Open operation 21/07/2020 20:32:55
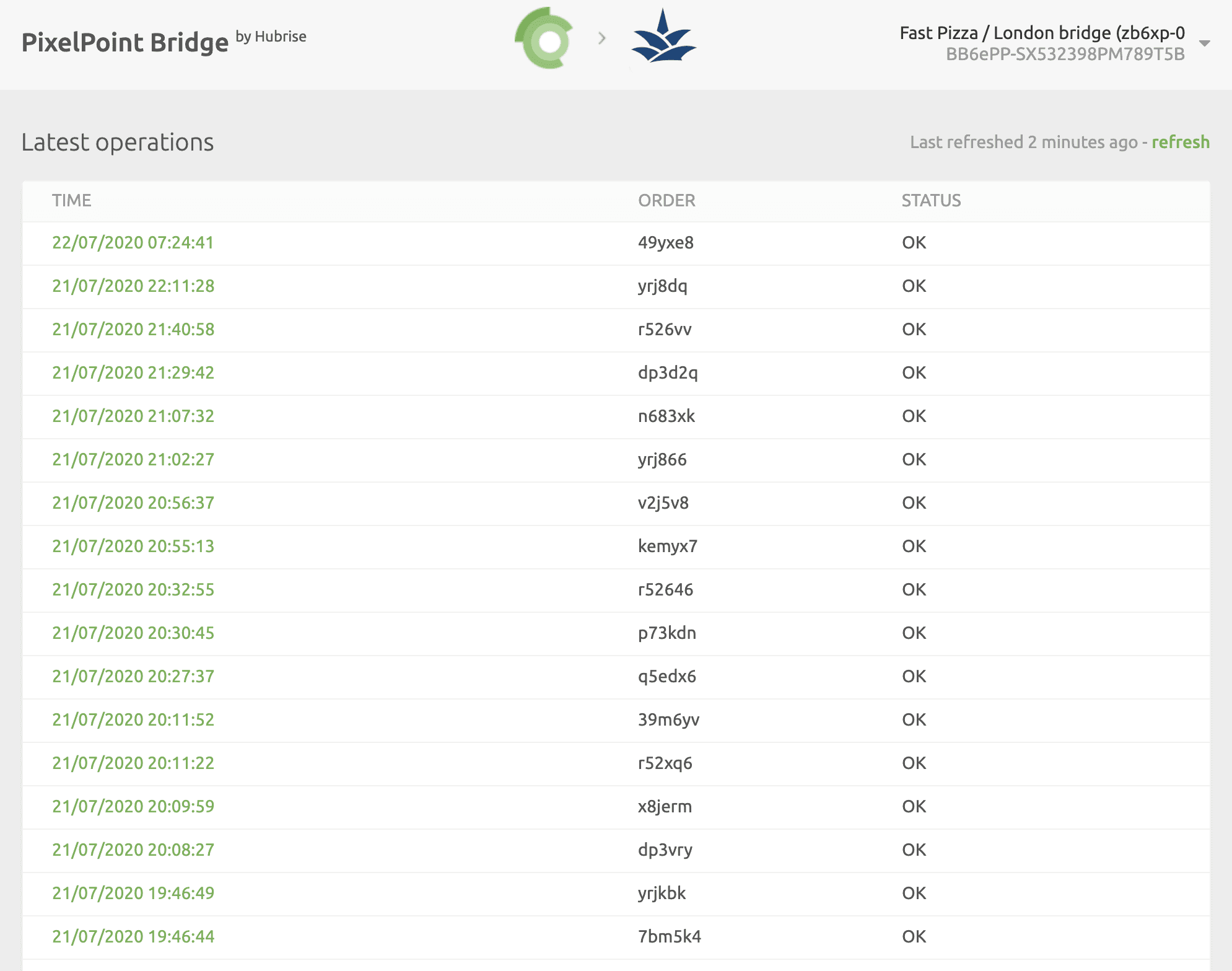 click(133, 589)
